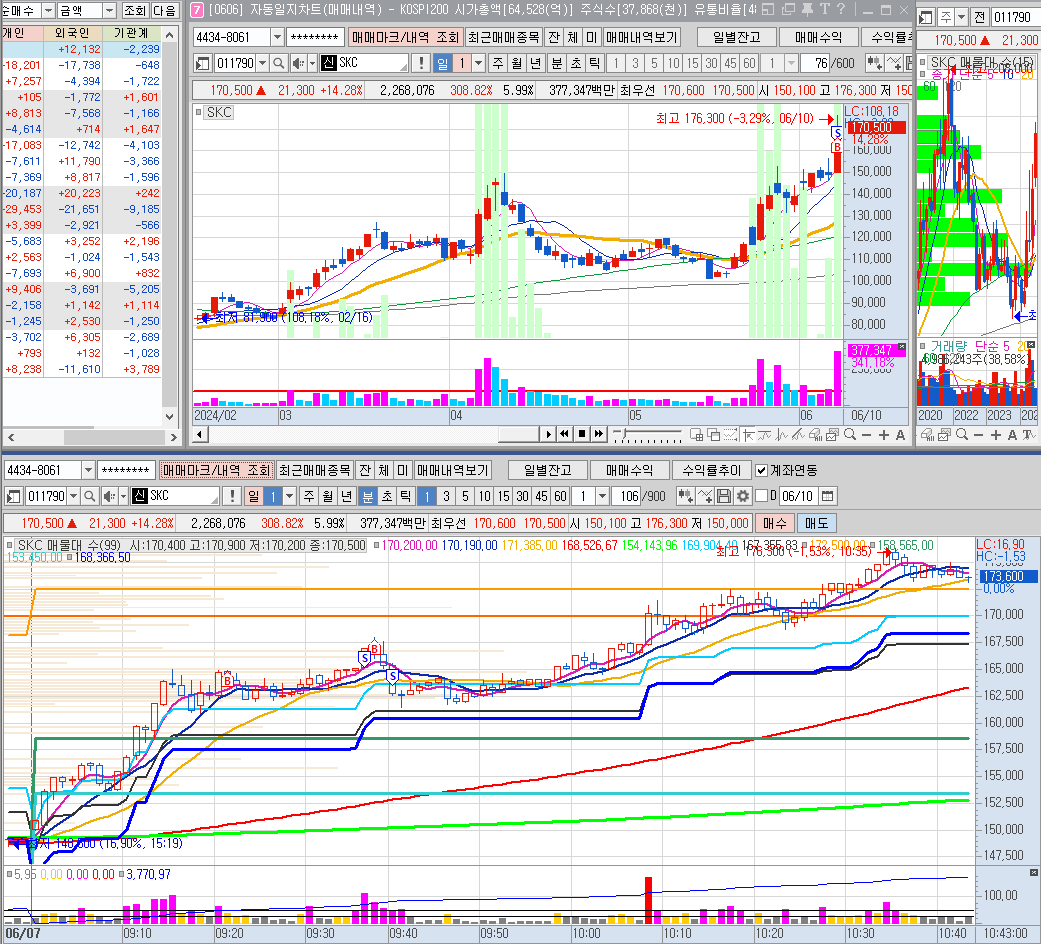Click the 매도 sell button
1041x944 pixels.
(816, 523)
